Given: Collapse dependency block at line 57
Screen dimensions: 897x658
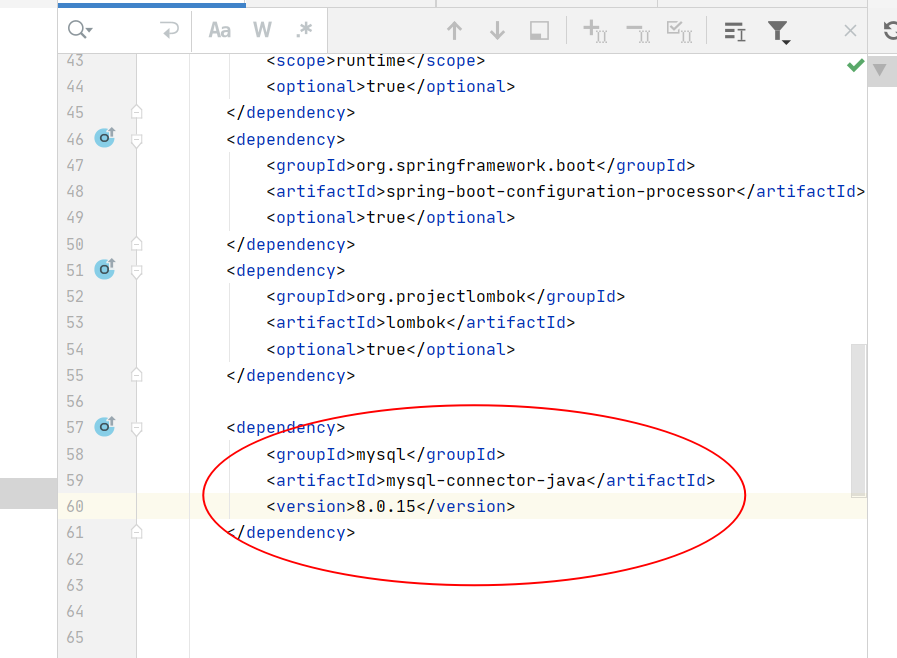Looking at the screenshot, I should click(136, 428).
